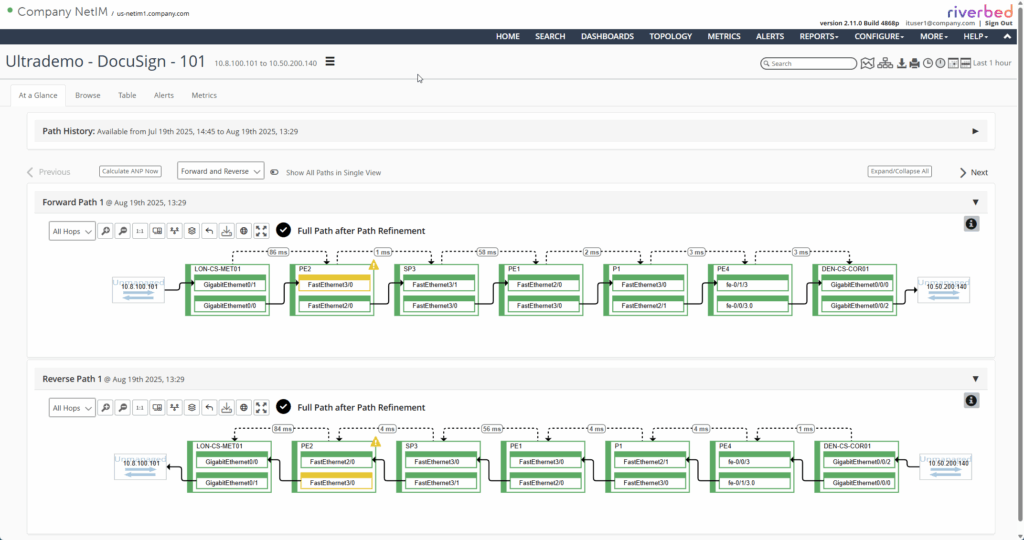Open the topology hierarchy icon beside search
The width and height of the screenshot is (1024, 540).
[885, 63]
